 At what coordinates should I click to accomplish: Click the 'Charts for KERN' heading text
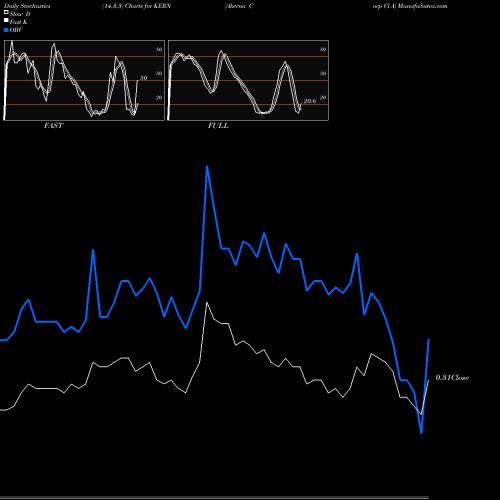point(148,6)
